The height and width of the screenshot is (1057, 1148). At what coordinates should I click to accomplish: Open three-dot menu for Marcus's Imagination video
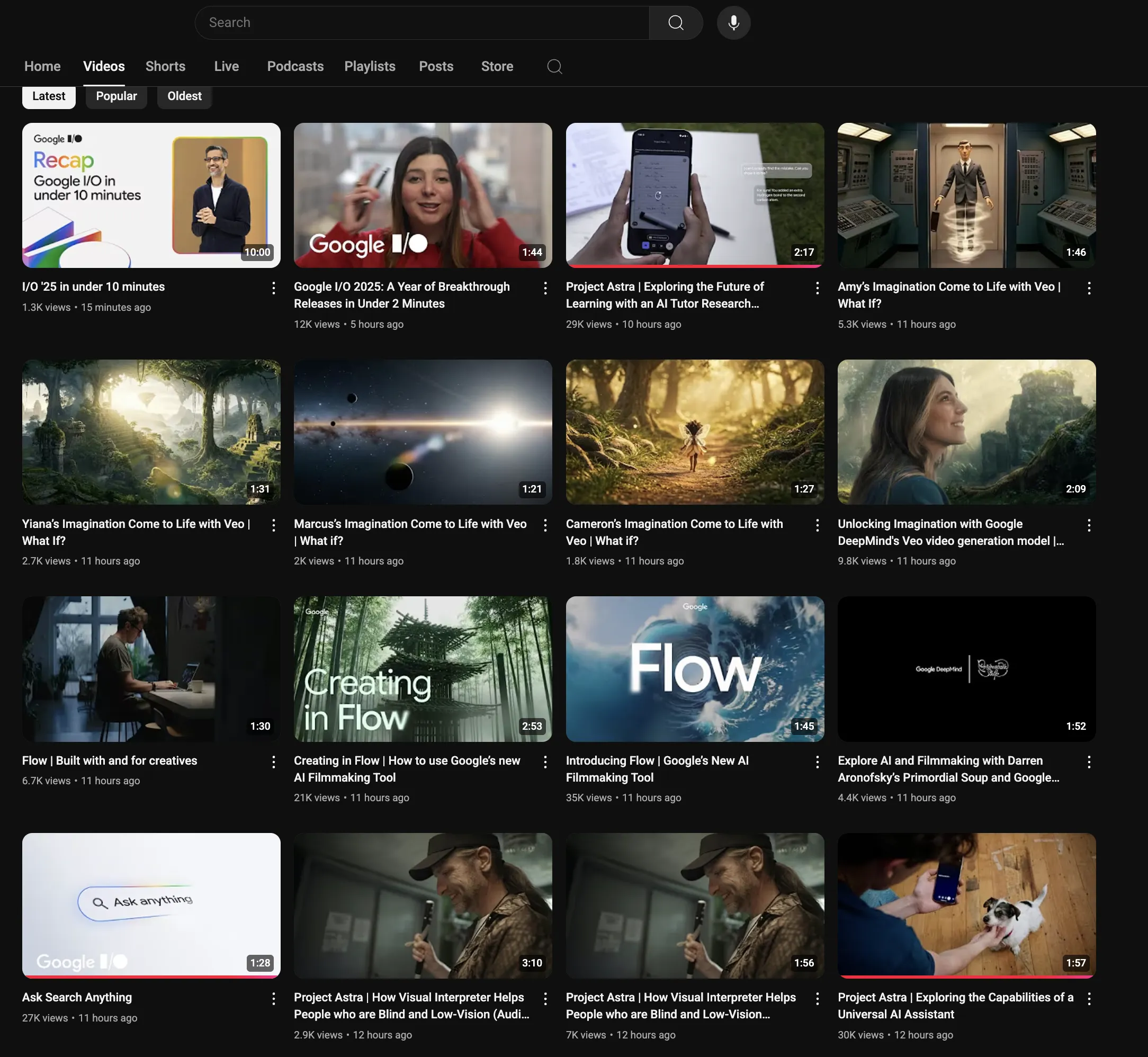point(545,524)
